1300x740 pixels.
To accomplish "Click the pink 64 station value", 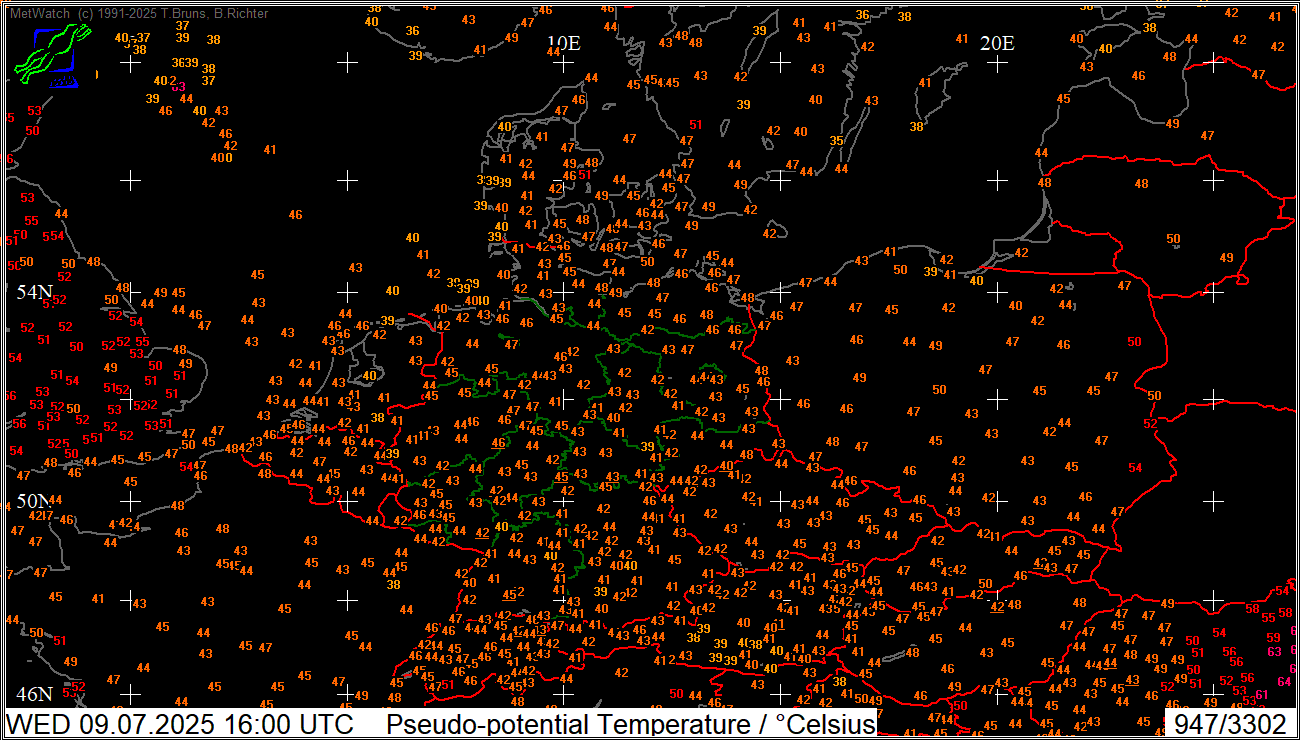I will click(x=1285, y=681).
